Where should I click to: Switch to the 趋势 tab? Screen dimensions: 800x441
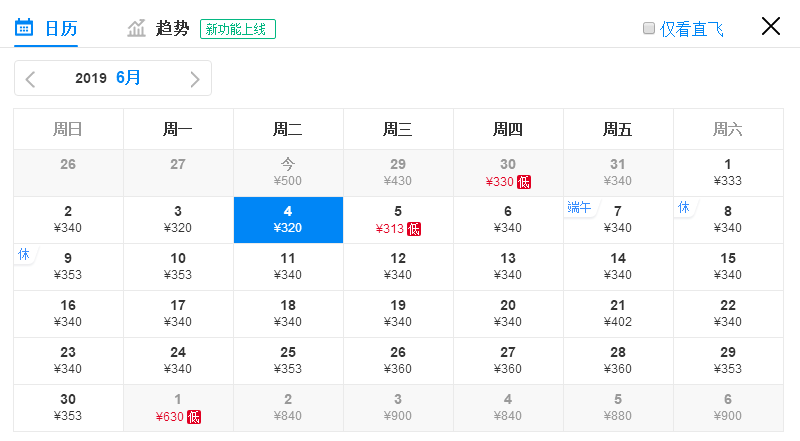(158, 28)
